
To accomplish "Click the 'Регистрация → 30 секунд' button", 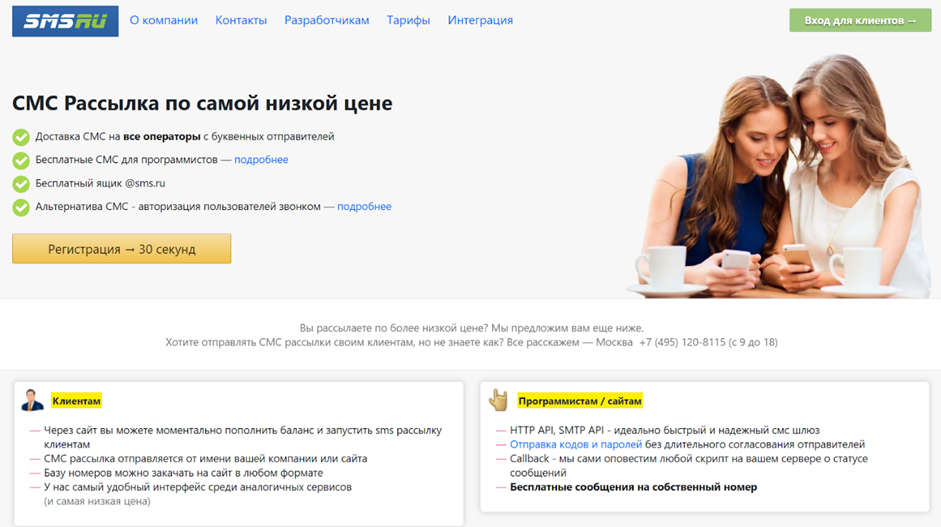I will [122, 249].
